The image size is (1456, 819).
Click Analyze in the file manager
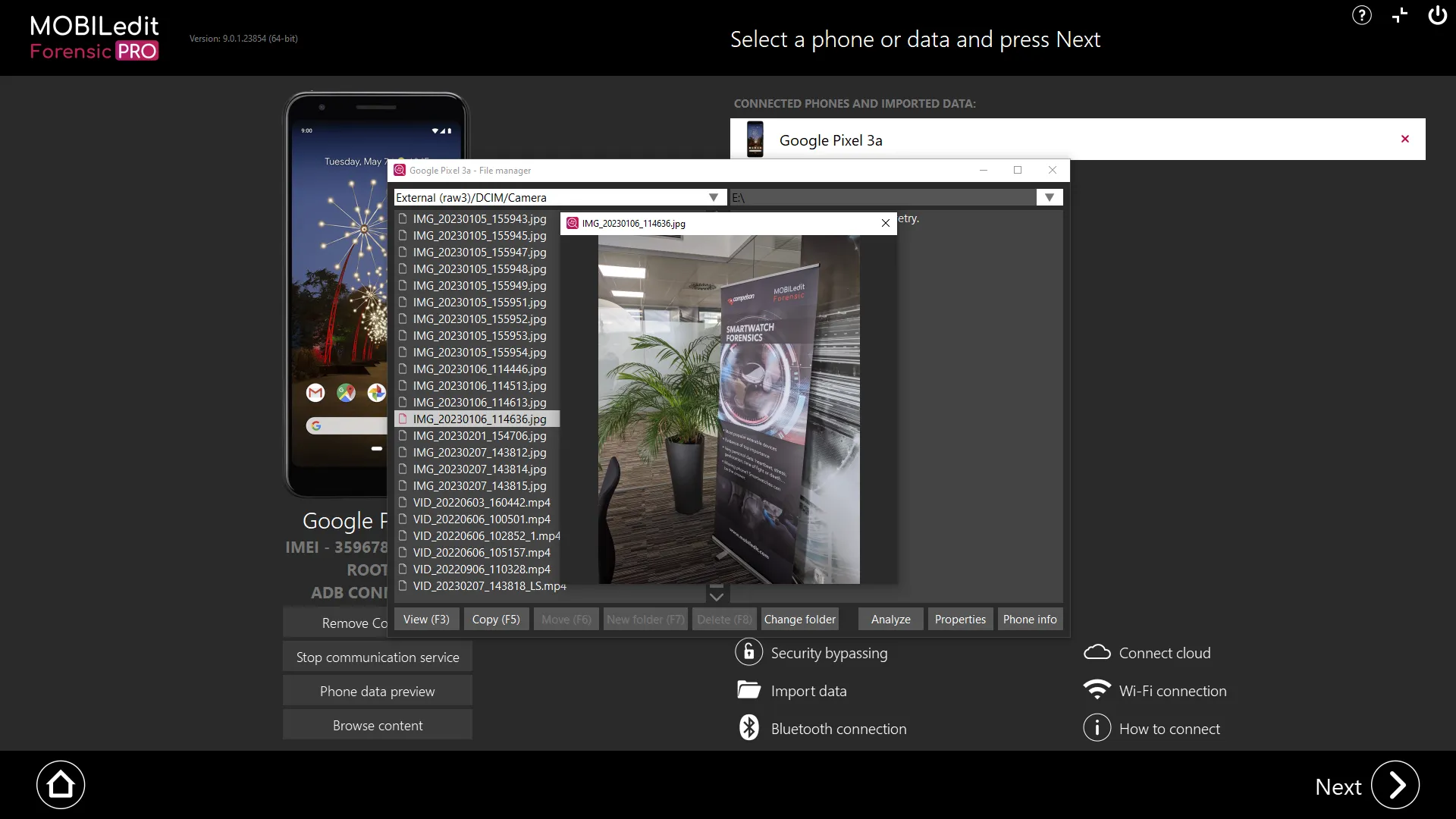click(x=890, y=619)
